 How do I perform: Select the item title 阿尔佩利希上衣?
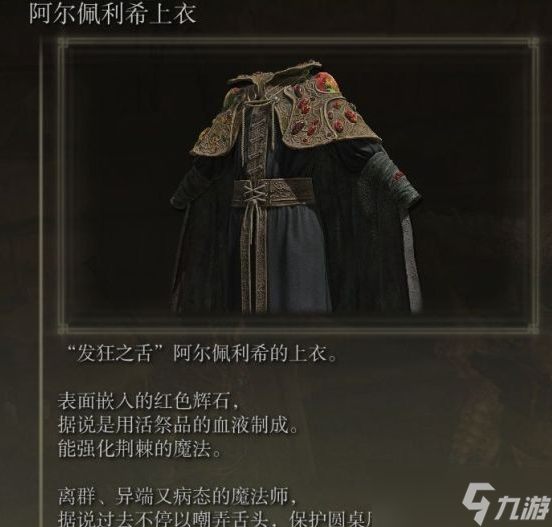112,14
